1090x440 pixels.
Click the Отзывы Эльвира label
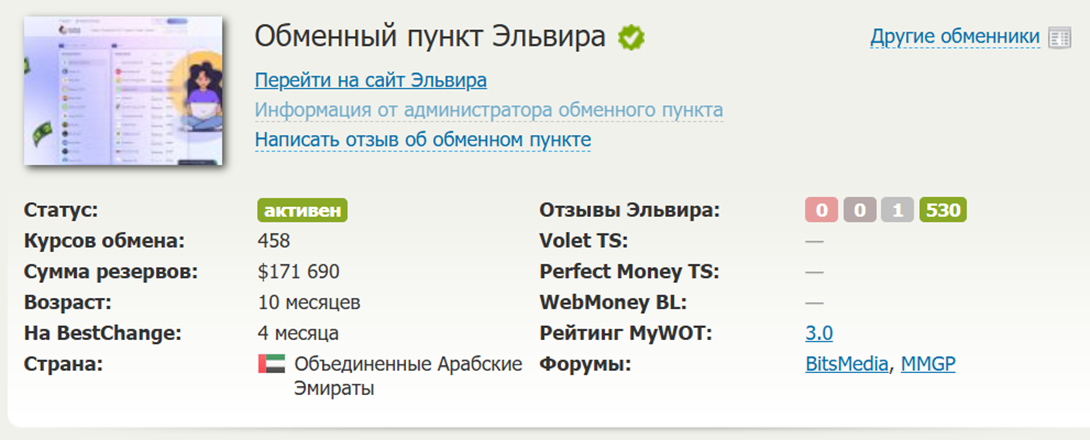(629, 211)
